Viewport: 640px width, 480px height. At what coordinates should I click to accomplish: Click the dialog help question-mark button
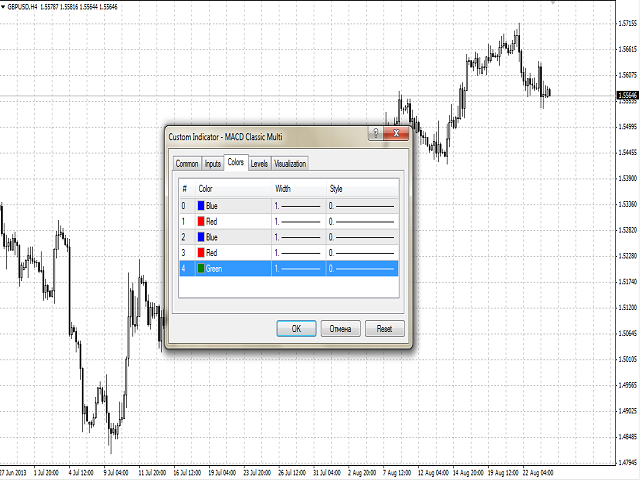tap(376, 133)
